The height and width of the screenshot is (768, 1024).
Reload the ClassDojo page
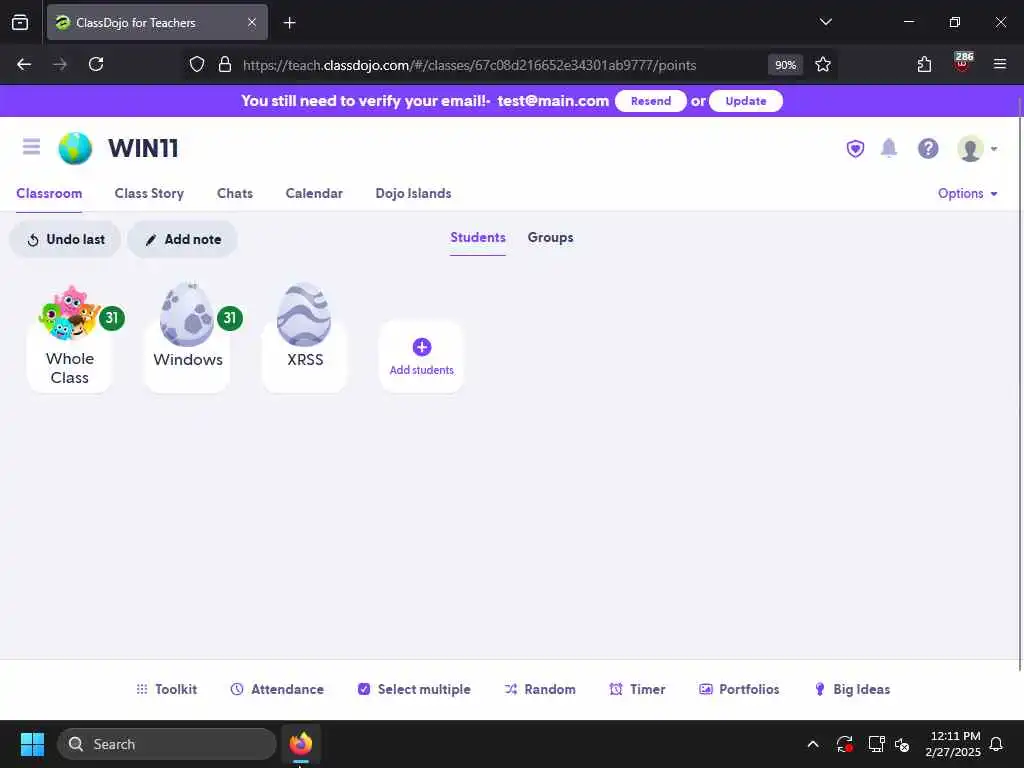click(96, 65)
